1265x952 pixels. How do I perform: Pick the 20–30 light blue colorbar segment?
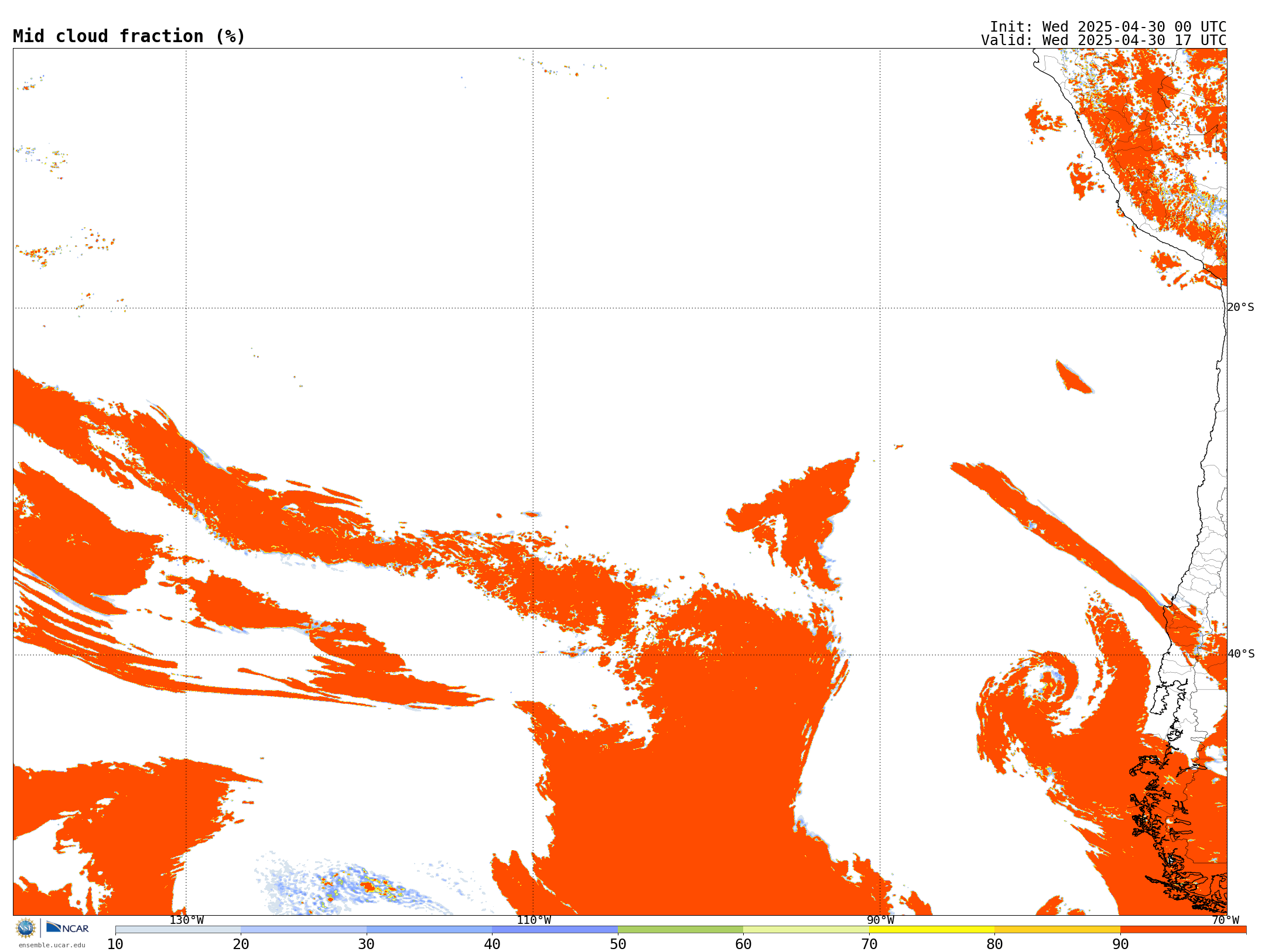[303, 930]
